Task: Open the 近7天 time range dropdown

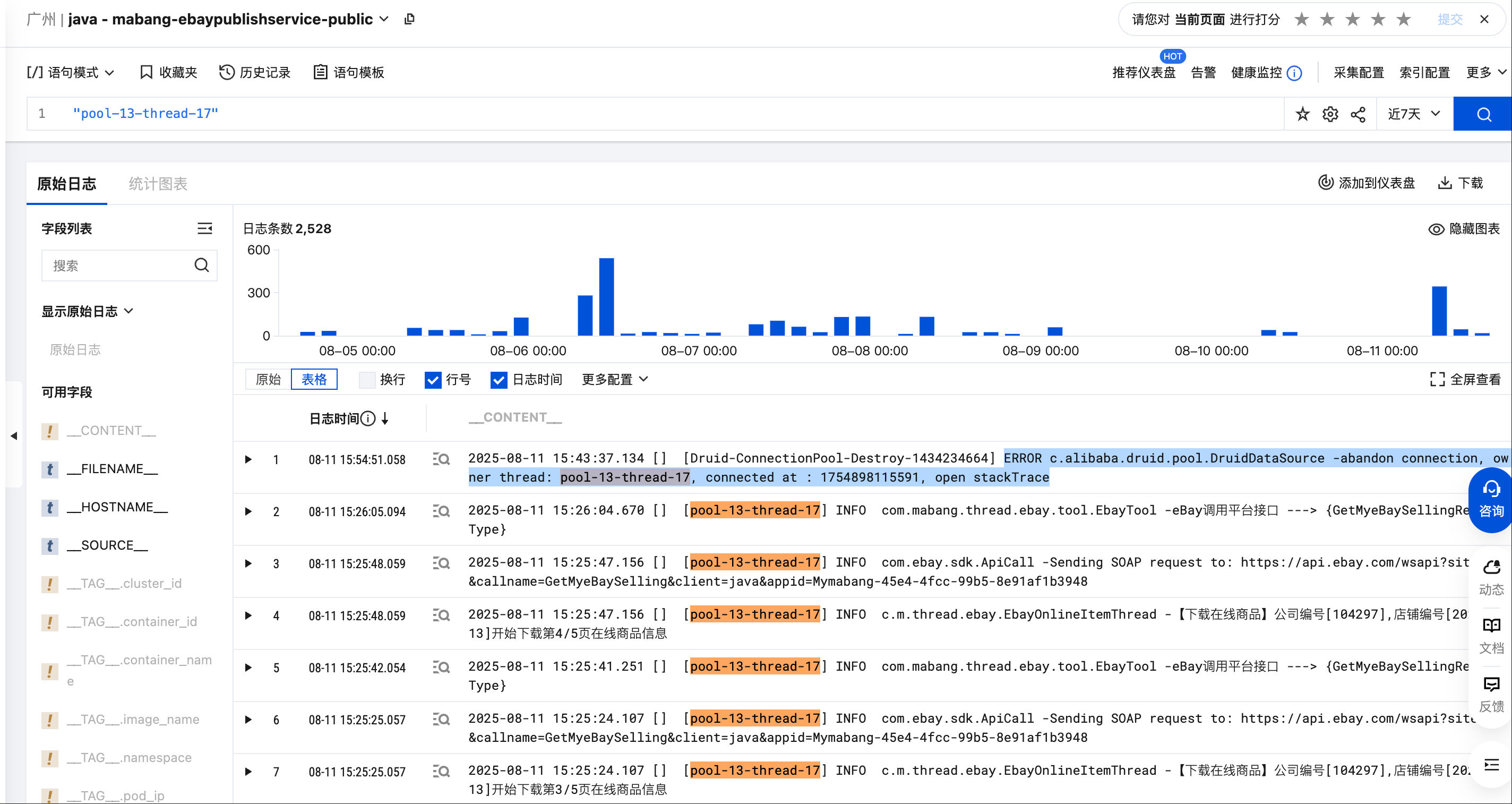Action: [1413, 114]
